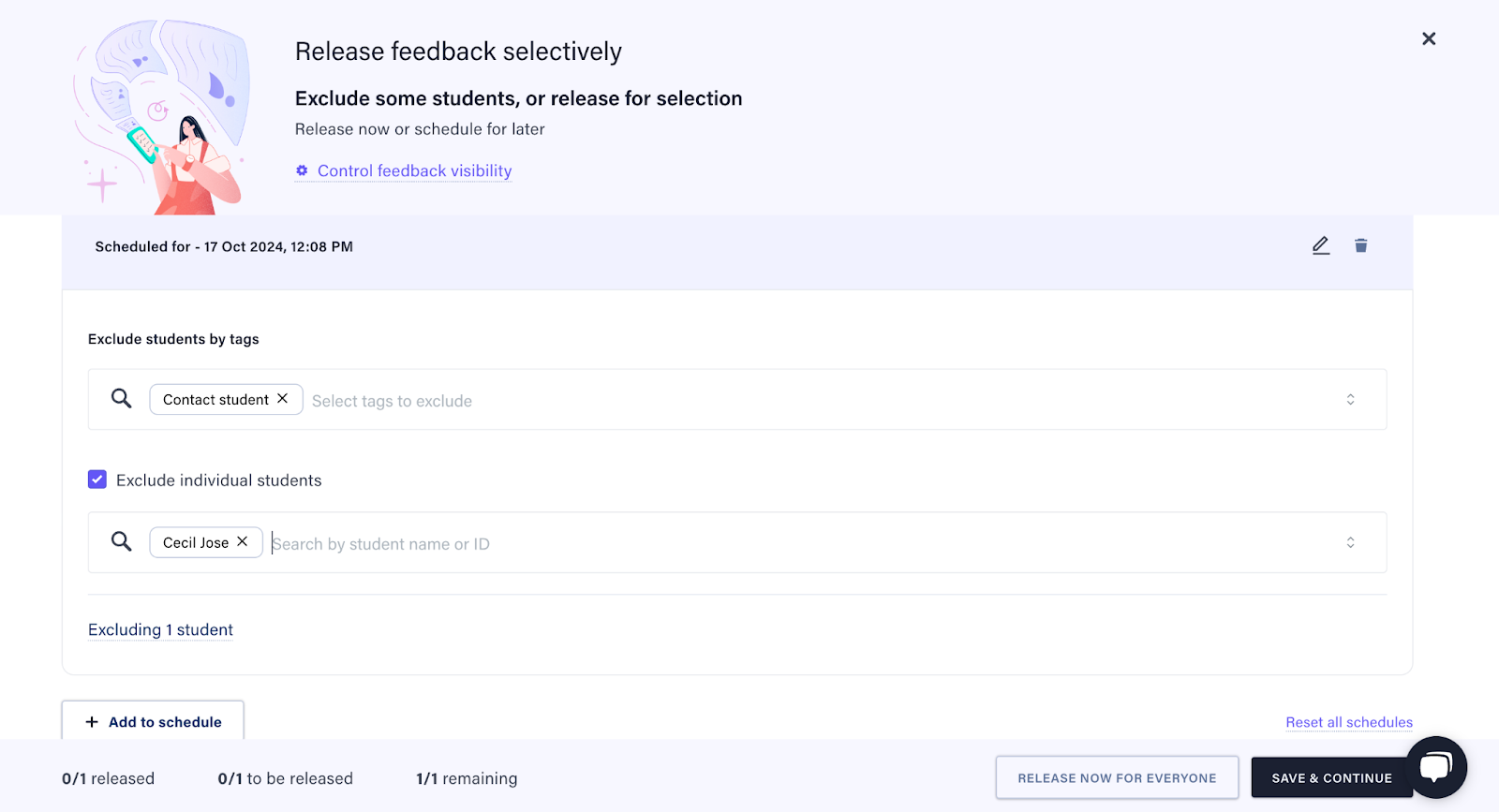This screenshot has height=812, width=1499.
Task: Open Control feedback visibility link
Action: point(415,170)
